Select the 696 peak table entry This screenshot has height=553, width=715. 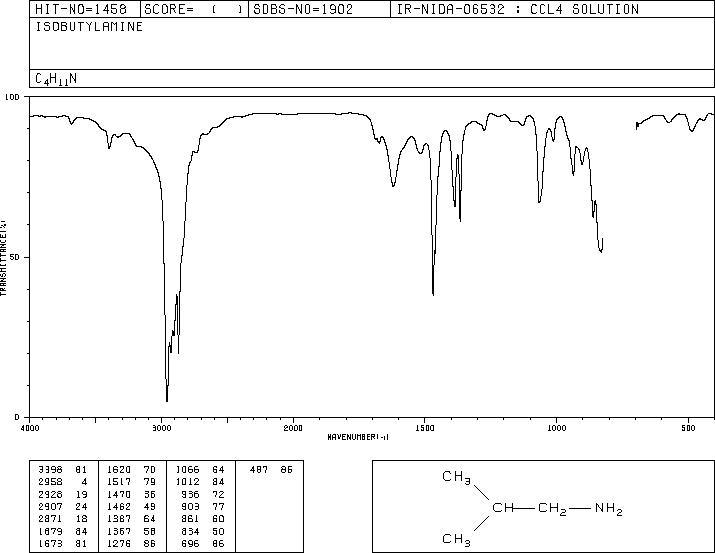tap(203, 543)
